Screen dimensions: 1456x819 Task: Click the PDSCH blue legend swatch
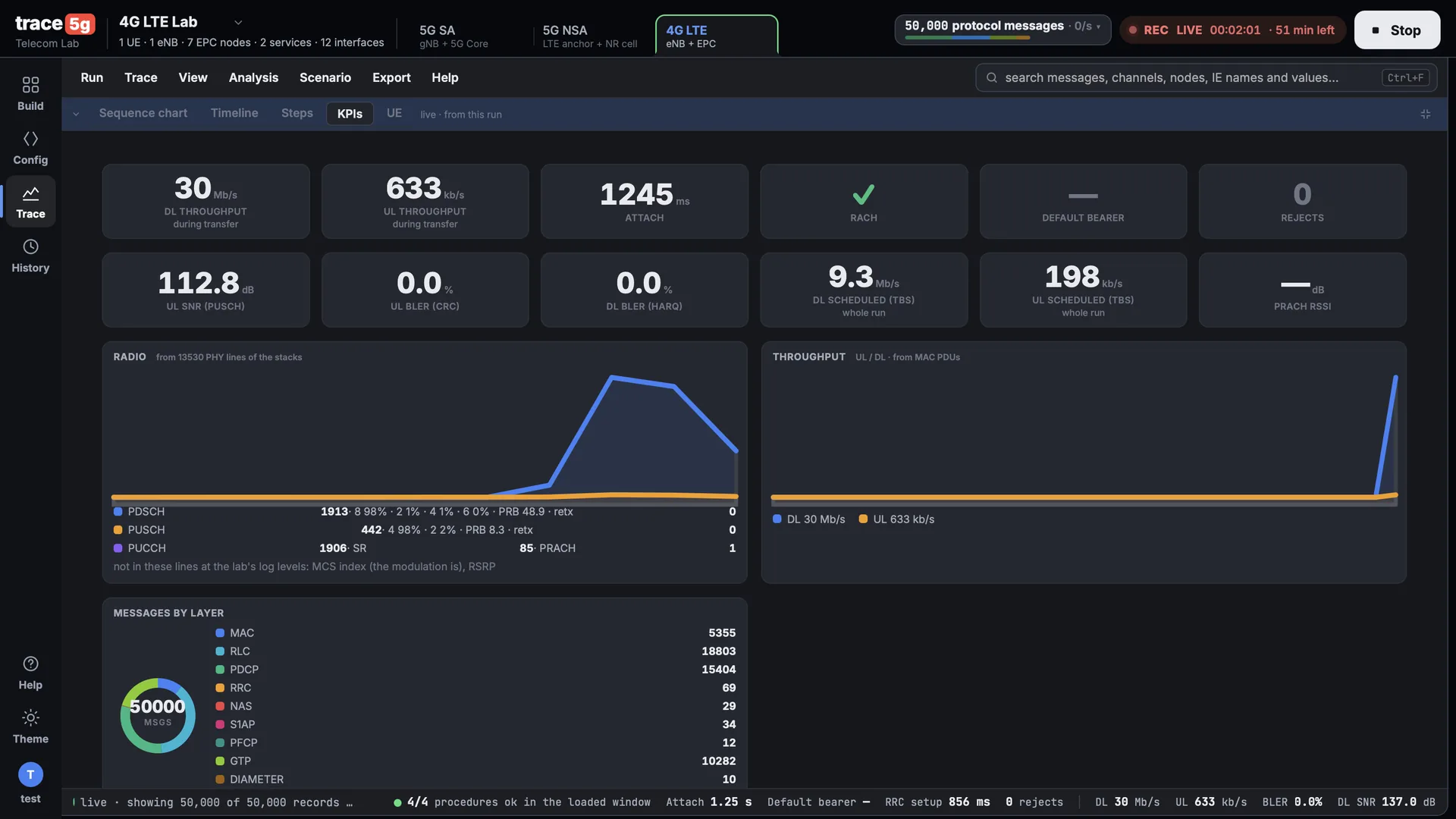(x=118, y=512)
